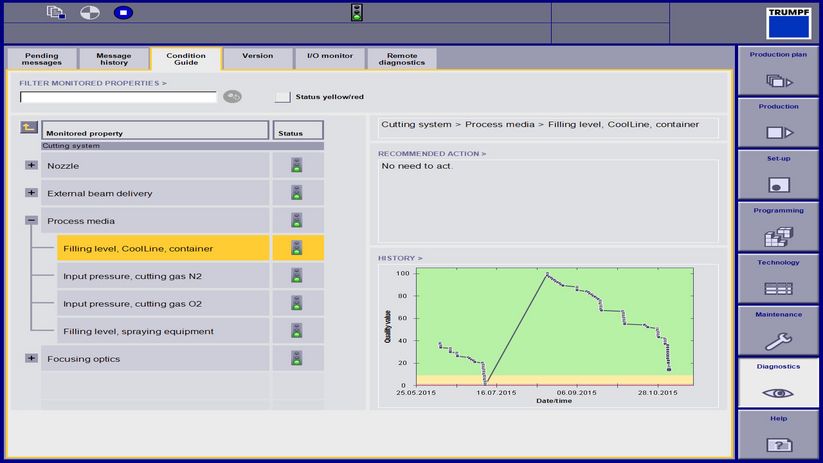This screenshot has height=463, width=823.
Task: Click the FILTER MONITORED PROPERTIES heading
Action: (x=93, y=83)
